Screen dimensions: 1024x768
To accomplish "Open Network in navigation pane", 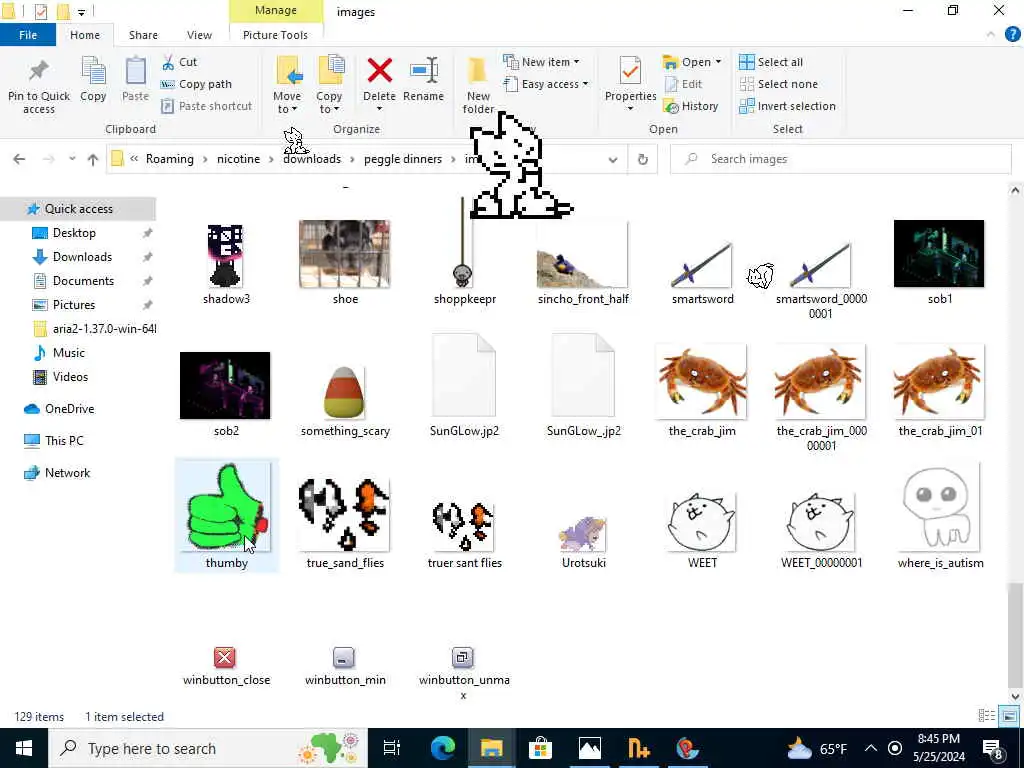I will click(67, 473).
